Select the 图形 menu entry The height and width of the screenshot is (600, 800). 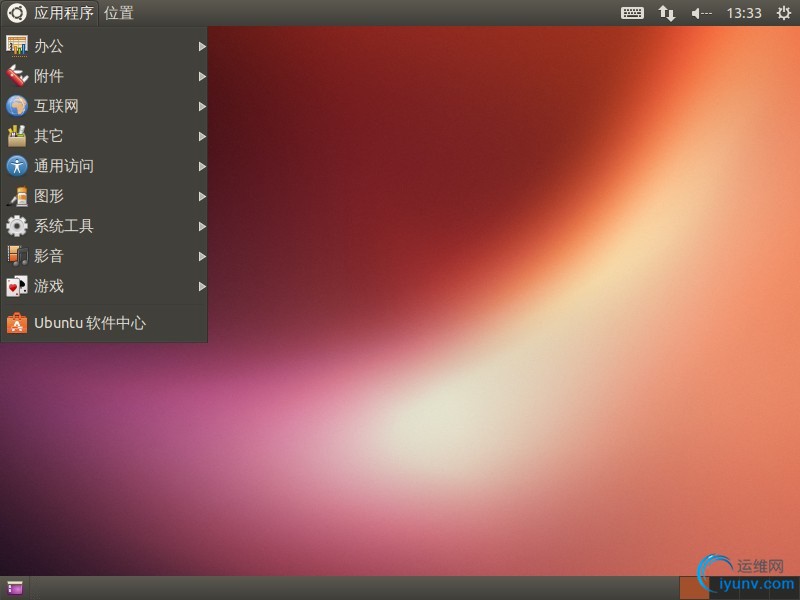[x=104, y=196]
